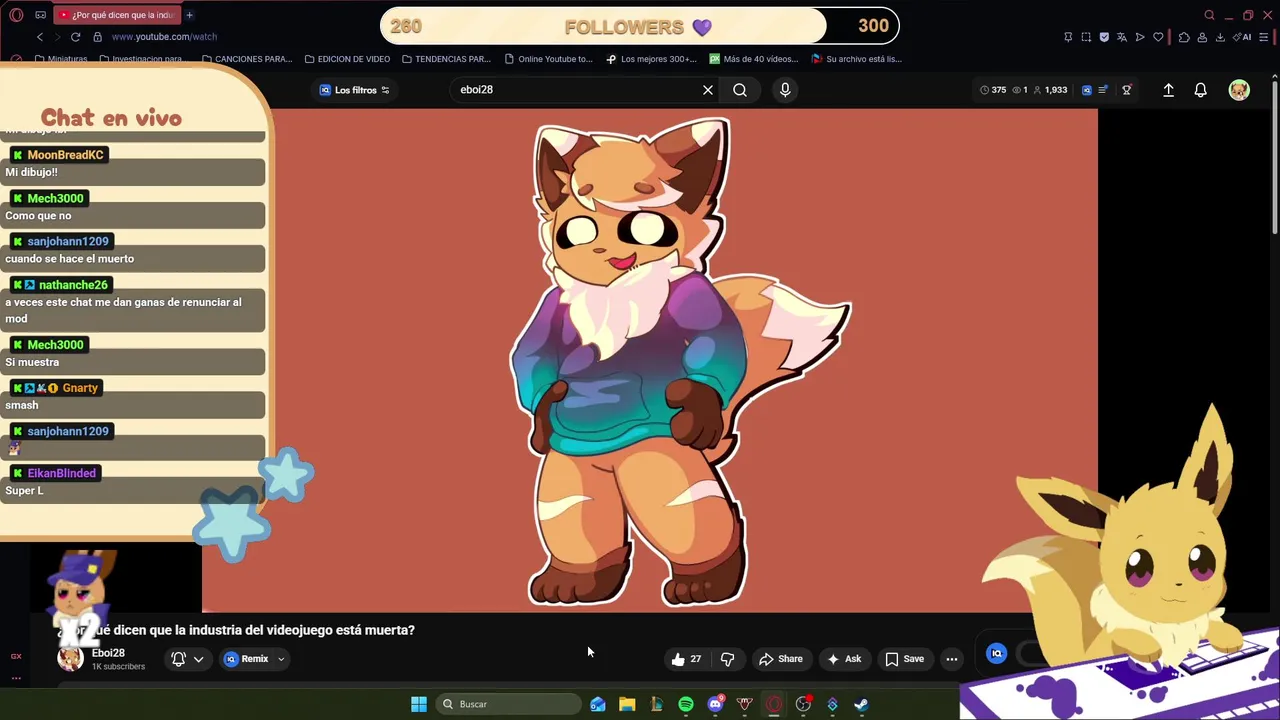Click the Ask button
The image size is (1280, 720).
[x=844, y=659]
